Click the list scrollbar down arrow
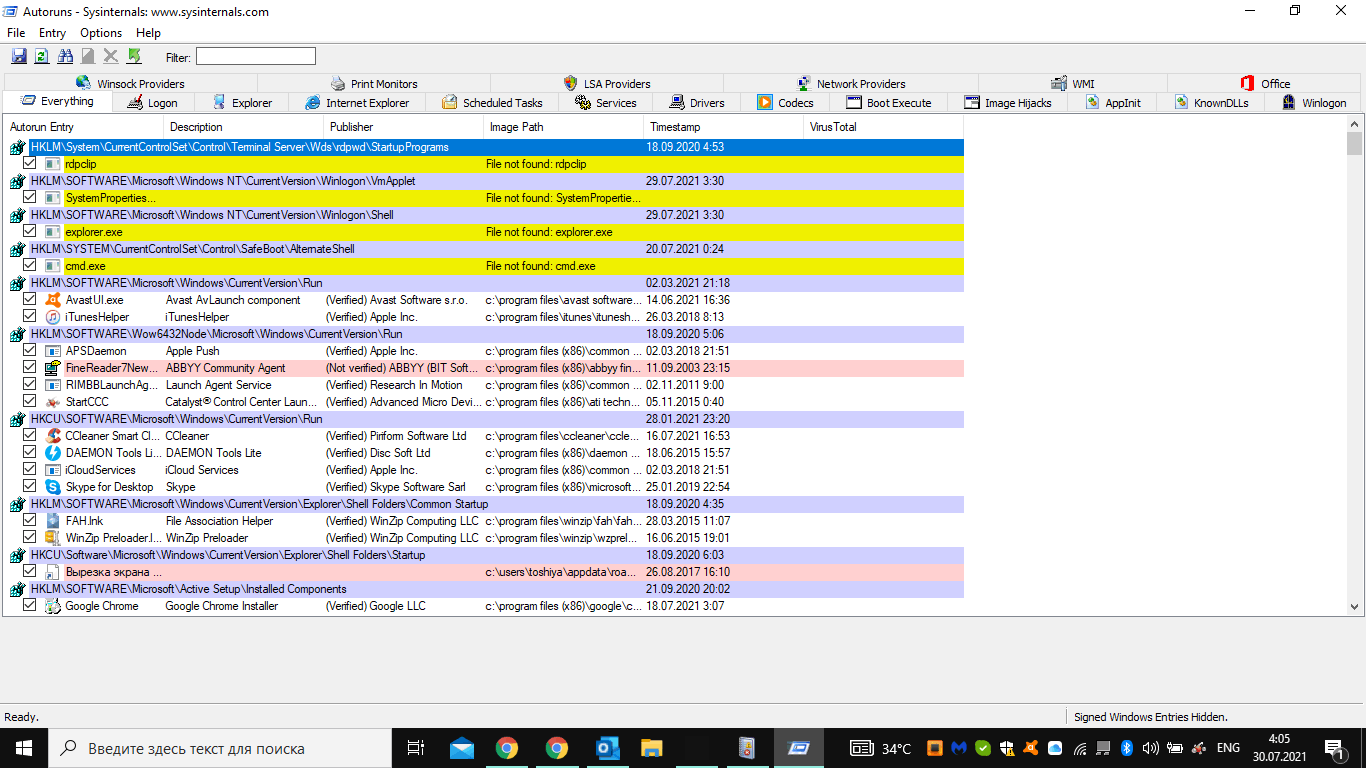Screen dimensions: 1366x768 (1355, 606)
